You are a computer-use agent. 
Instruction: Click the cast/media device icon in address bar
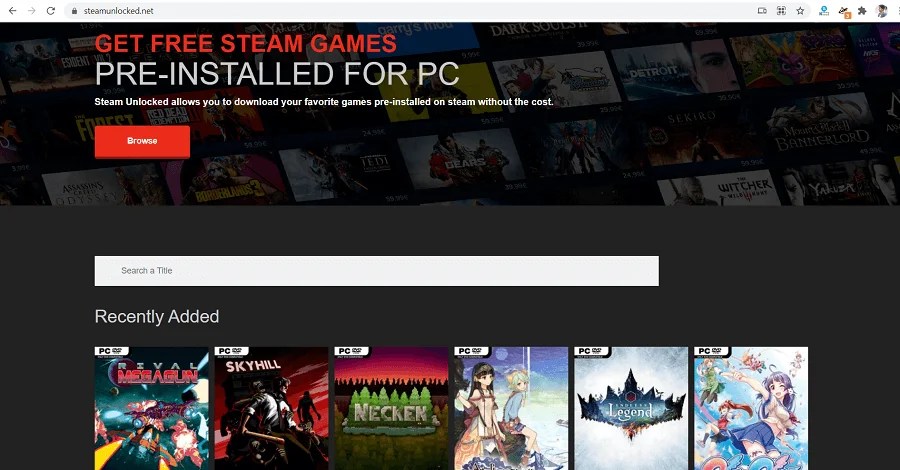click(x=762, y=11)
